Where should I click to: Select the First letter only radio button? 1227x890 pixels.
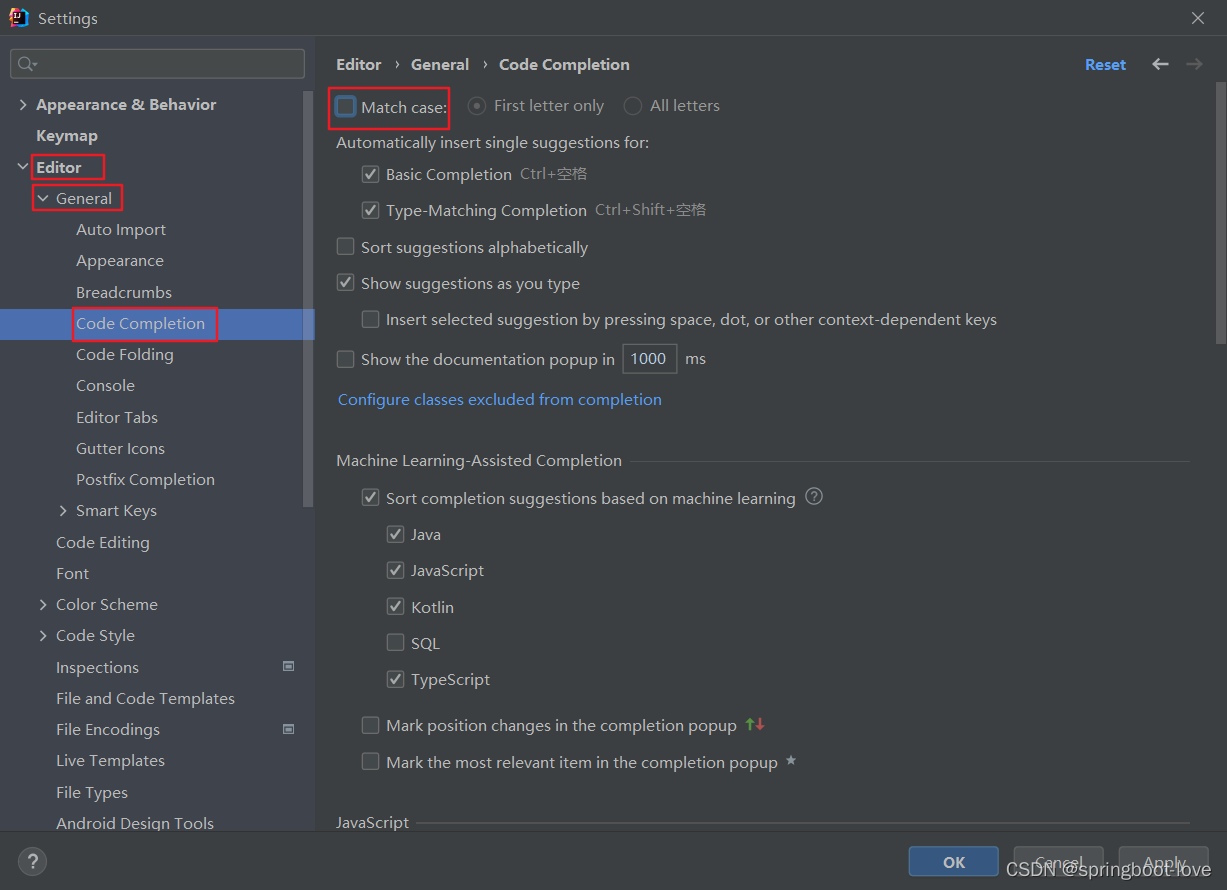[477, 106]
